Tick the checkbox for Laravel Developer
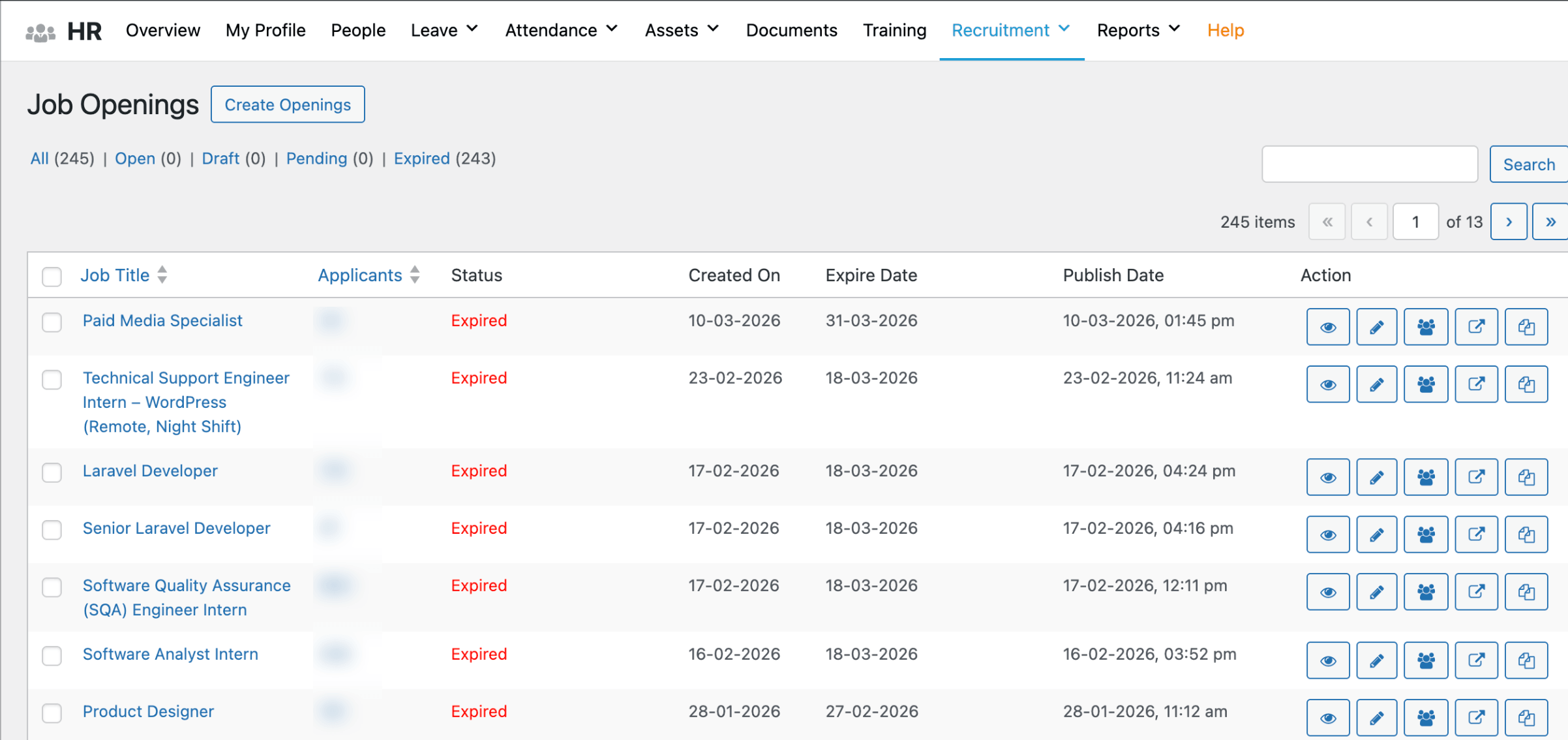Screen dimensions: 1568x740 (x=52, y=472)
